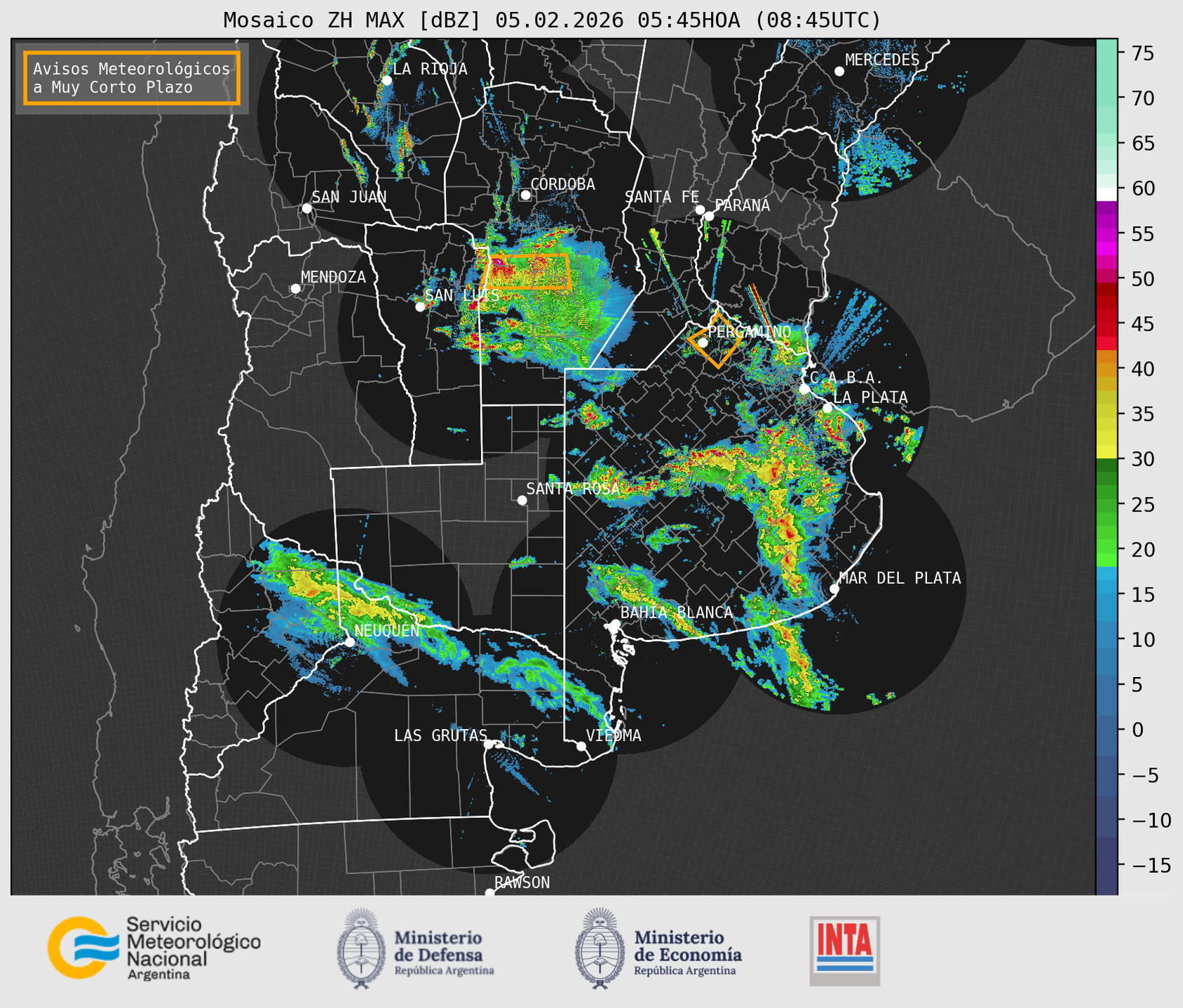Click the Ministerio de Economía emblem
This screenshot has width=1183, height=1008.
600,948
